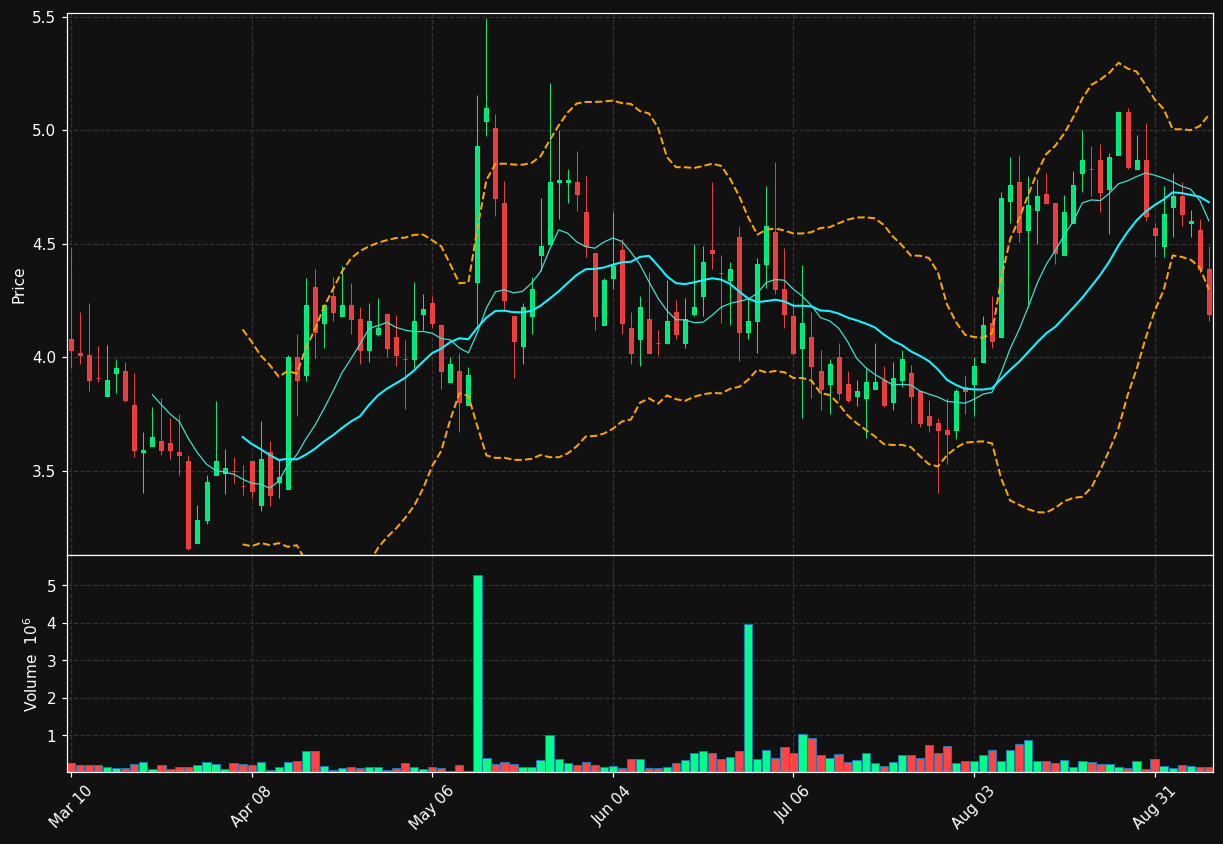This screenshot has height=844, width=1223.
Task: Click the Aug 03 date label
Action: pos(973,807)
